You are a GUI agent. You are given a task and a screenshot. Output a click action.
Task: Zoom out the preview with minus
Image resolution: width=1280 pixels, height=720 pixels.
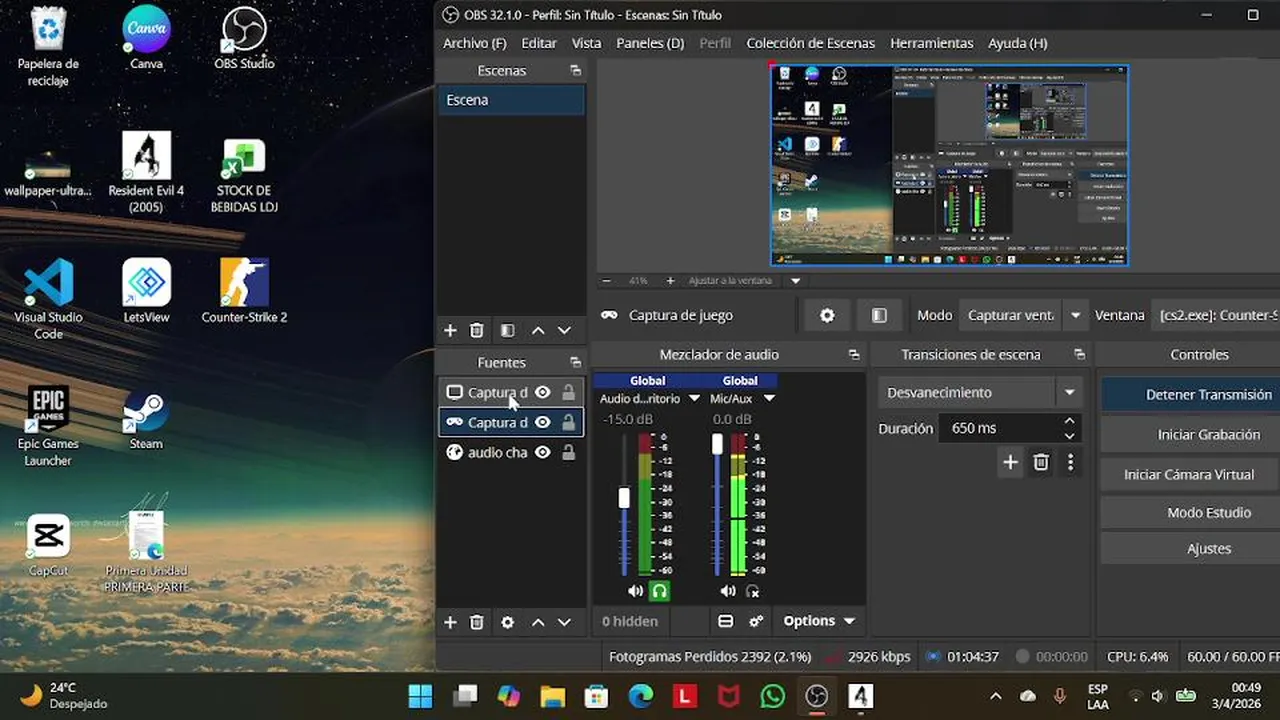606,281
